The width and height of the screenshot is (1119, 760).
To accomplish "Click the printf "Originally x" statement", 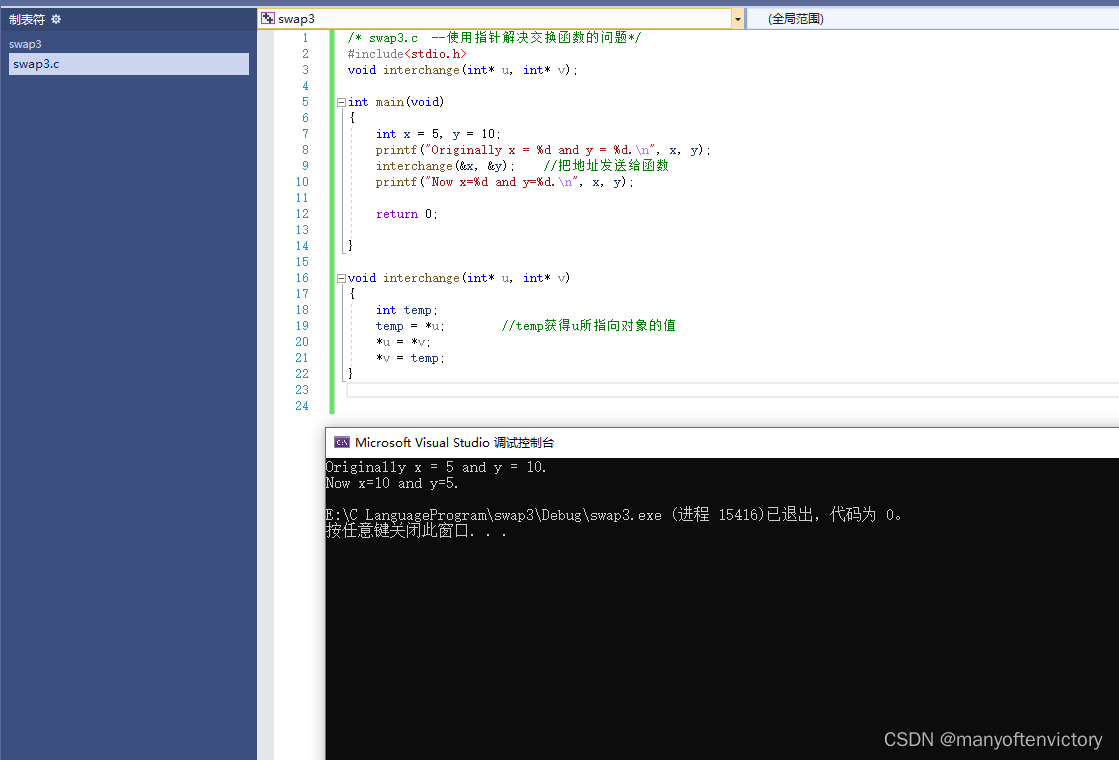I will (x=543, y=150).
